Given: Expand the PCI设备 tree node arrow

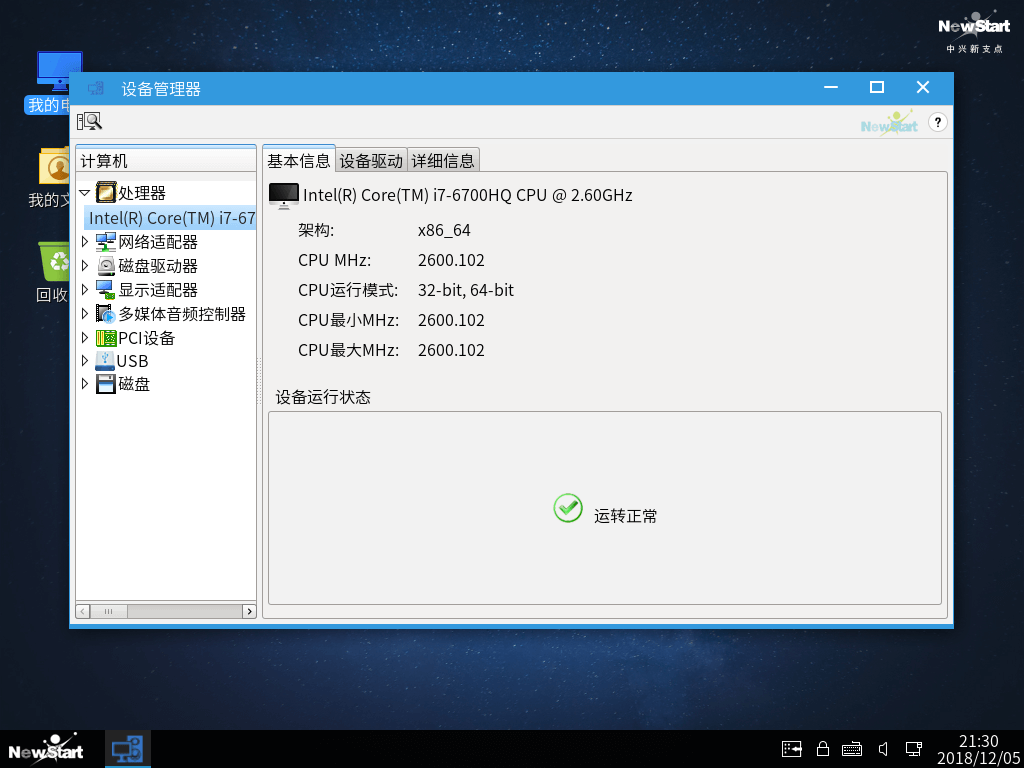Looking at the screenshot, I should 84,338.
